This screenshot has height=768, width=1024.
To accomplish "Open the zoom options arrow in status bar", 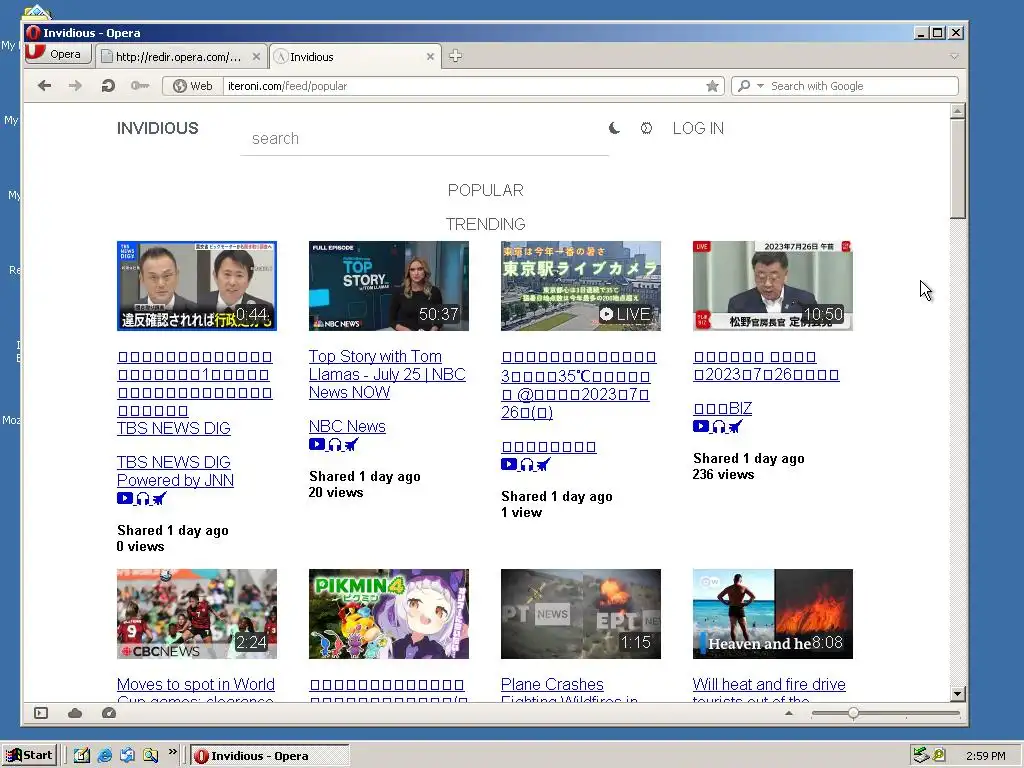I will [789, 713].
